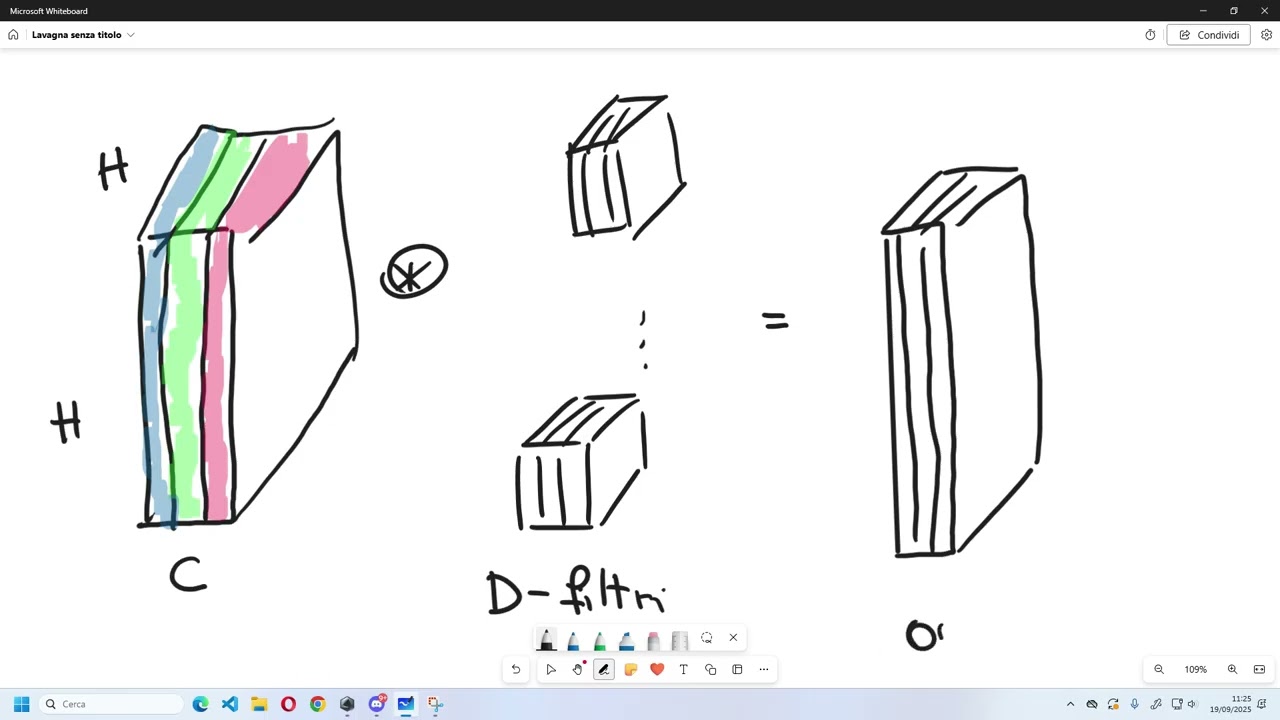This screenshot has height=720, width=1280.
Task: Undo the last stroke
Action: 516,670
